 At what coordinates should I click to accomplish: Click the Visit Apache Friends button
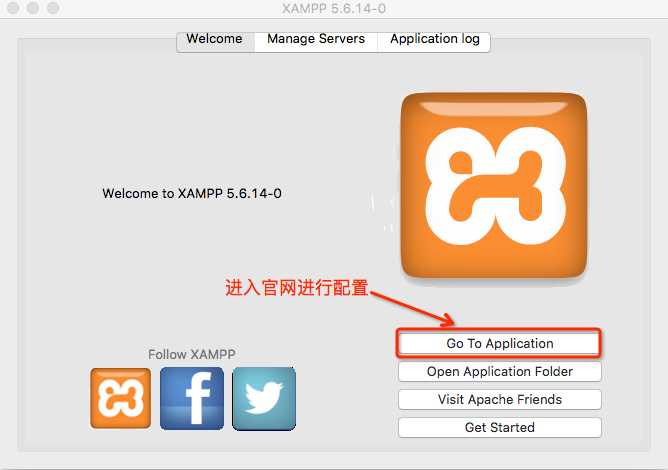click(x=499, y=400)
